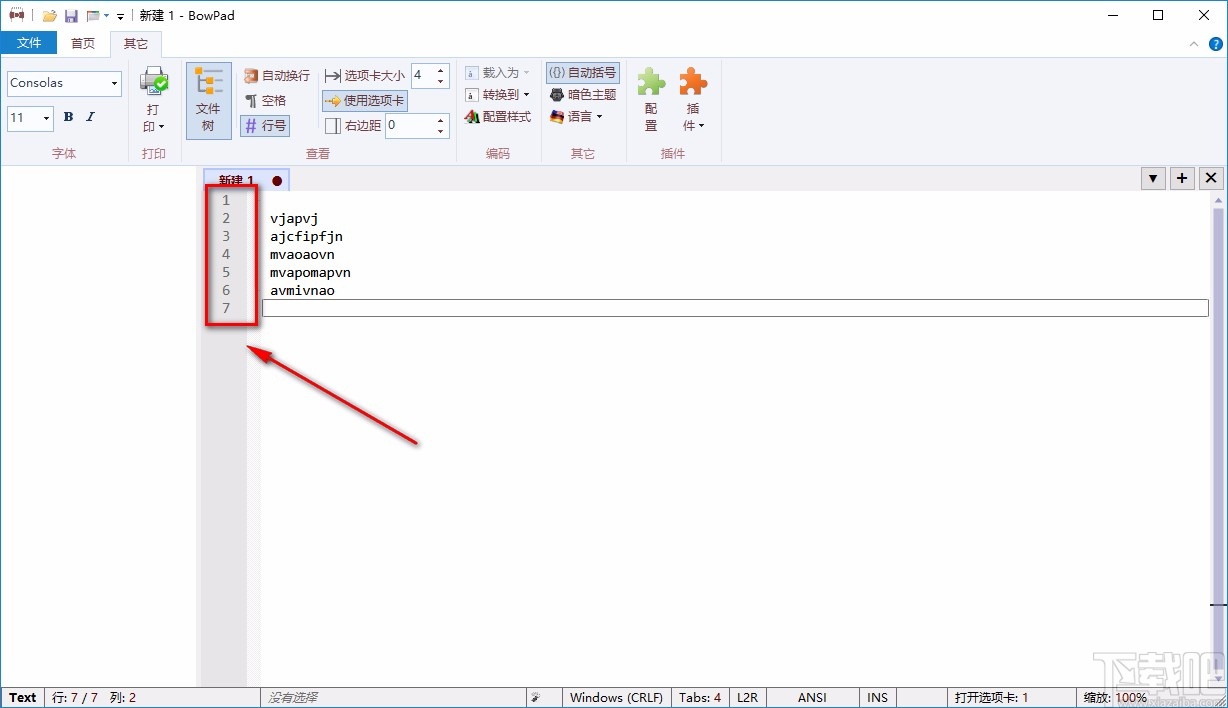Screen dimensions: 1228x708
Task: Toggle 自动换行 word wrap
Action: (277, 75)
